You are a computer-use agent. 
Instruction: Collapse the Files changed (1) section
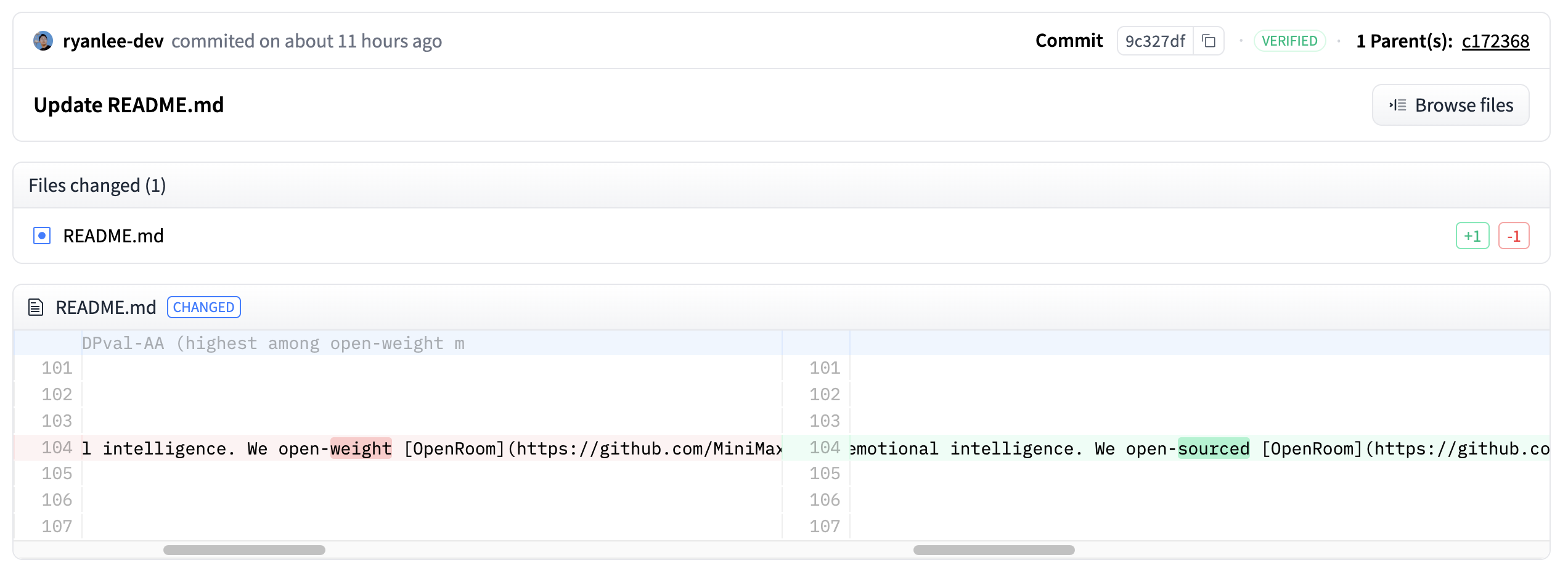click(x=97, y=186)
